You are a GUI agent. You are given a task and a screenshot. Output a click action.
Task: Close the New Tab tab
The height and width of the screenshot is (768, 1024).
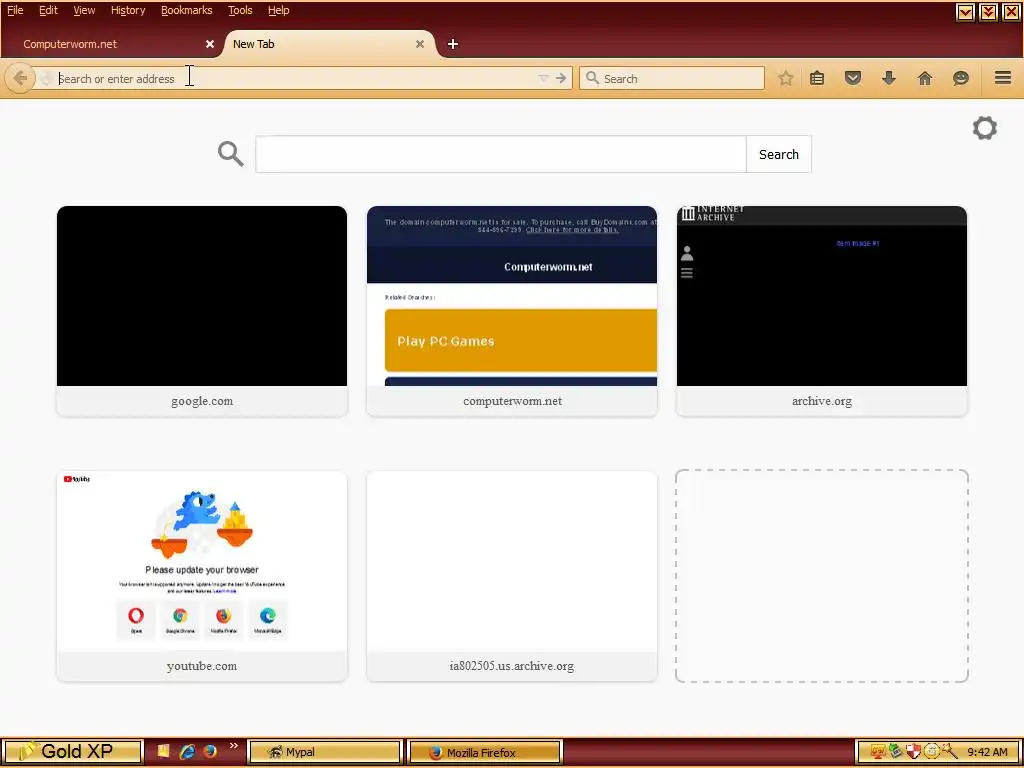tap(420, 44)
